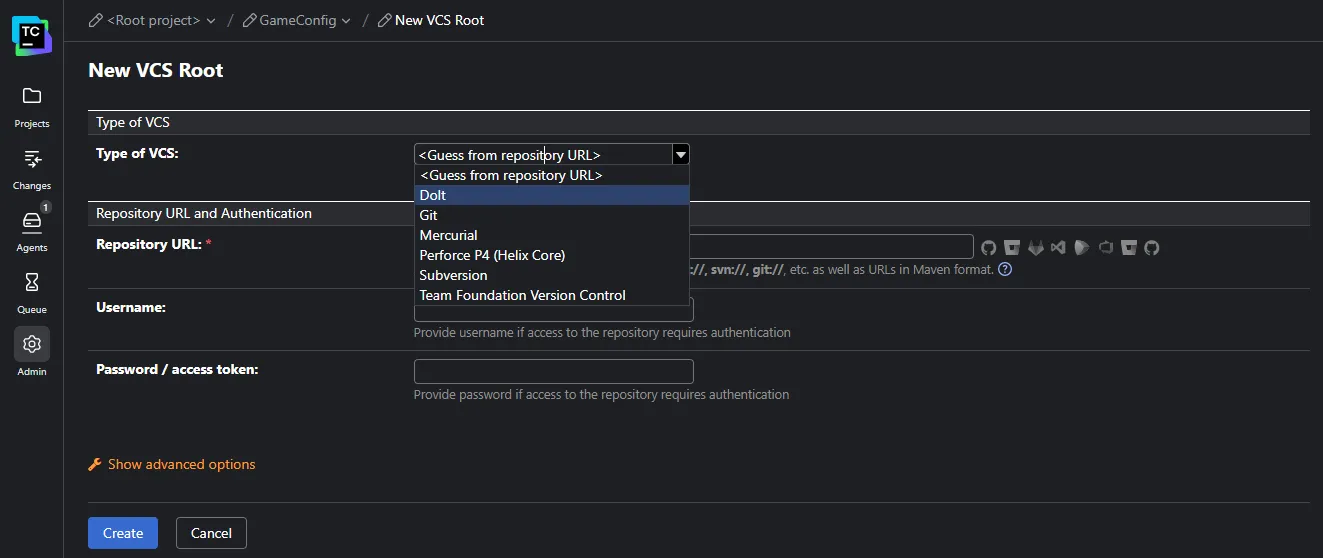This screenshot has height=558, width=1323.
Task: Click the Cancel button
Action: click(211, 533)
